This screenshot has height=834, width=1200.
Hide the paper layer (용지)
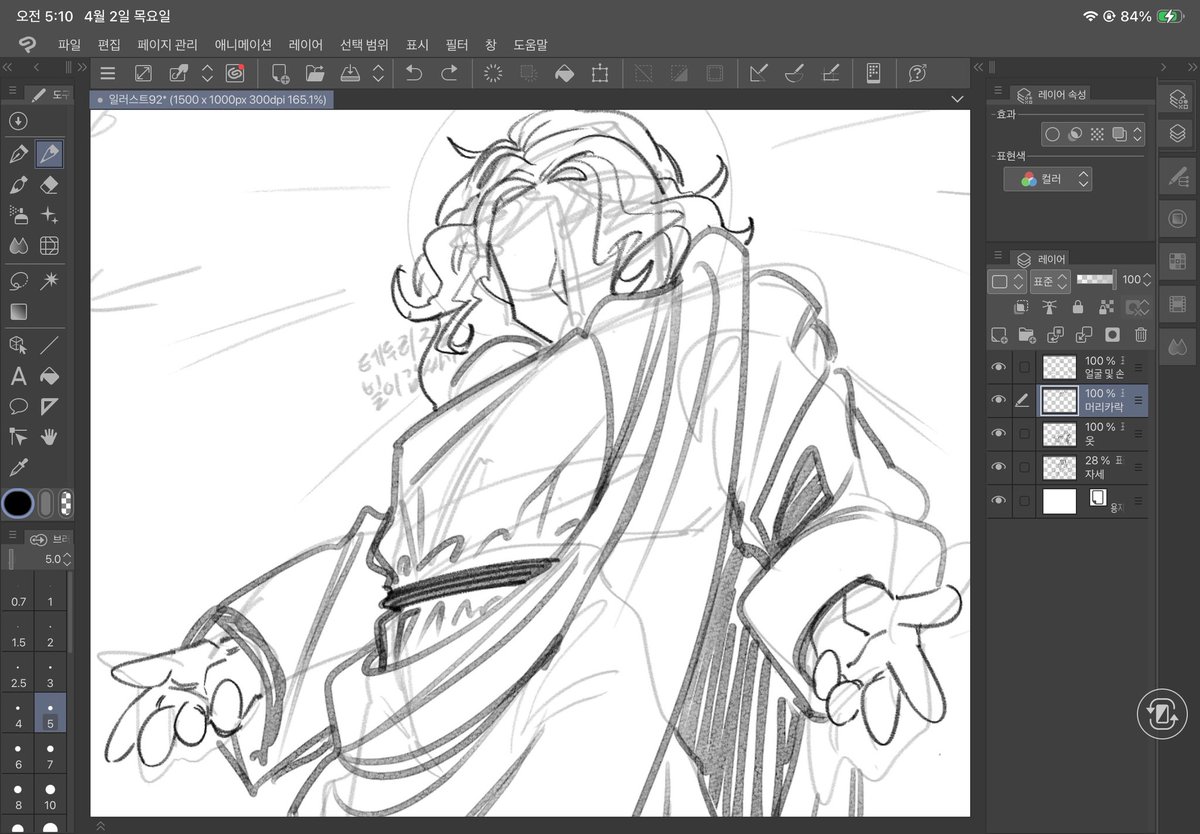[x=998, y=500]
